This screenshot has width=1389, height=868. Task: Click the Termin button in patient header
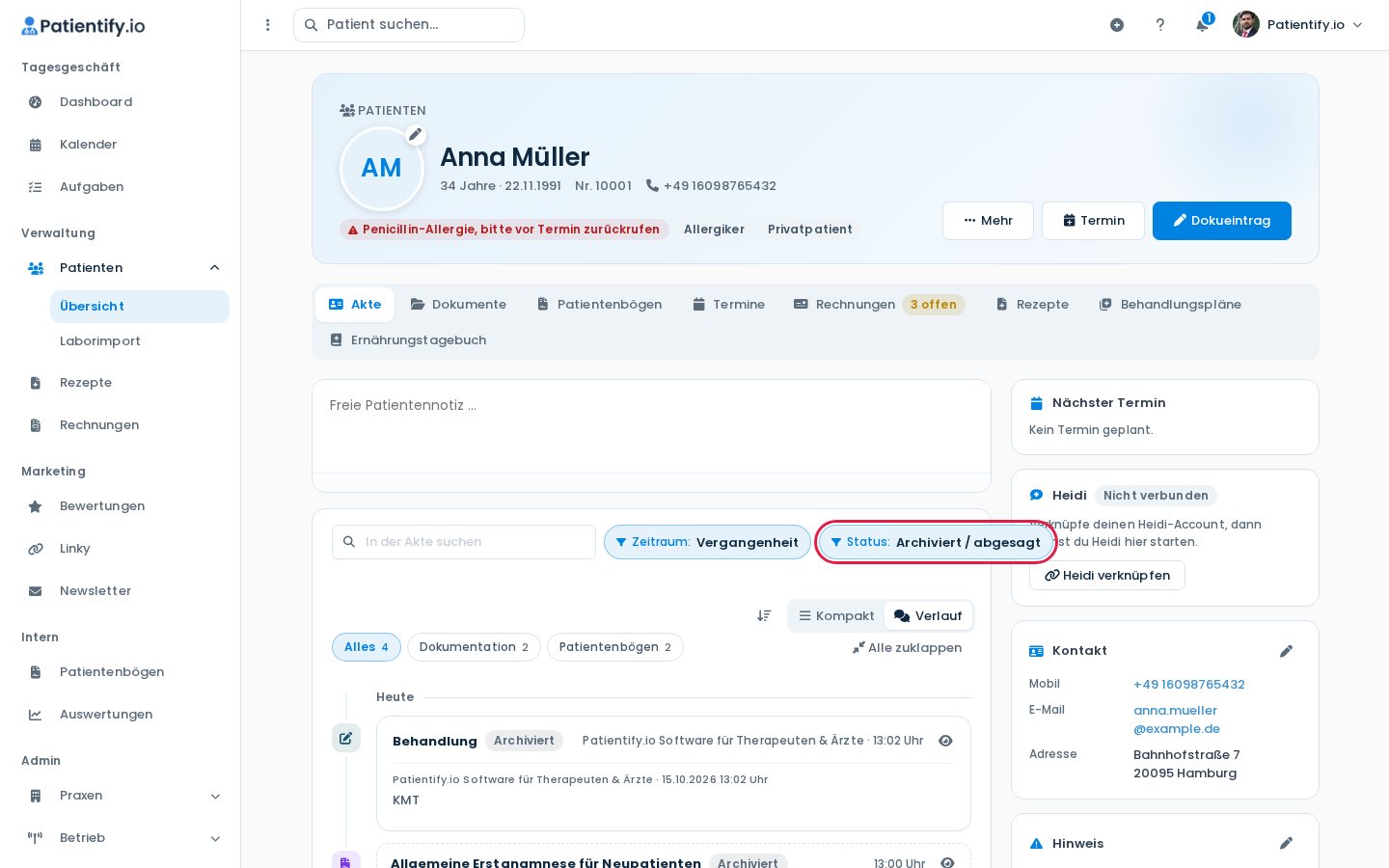[x=1093, y=221]
